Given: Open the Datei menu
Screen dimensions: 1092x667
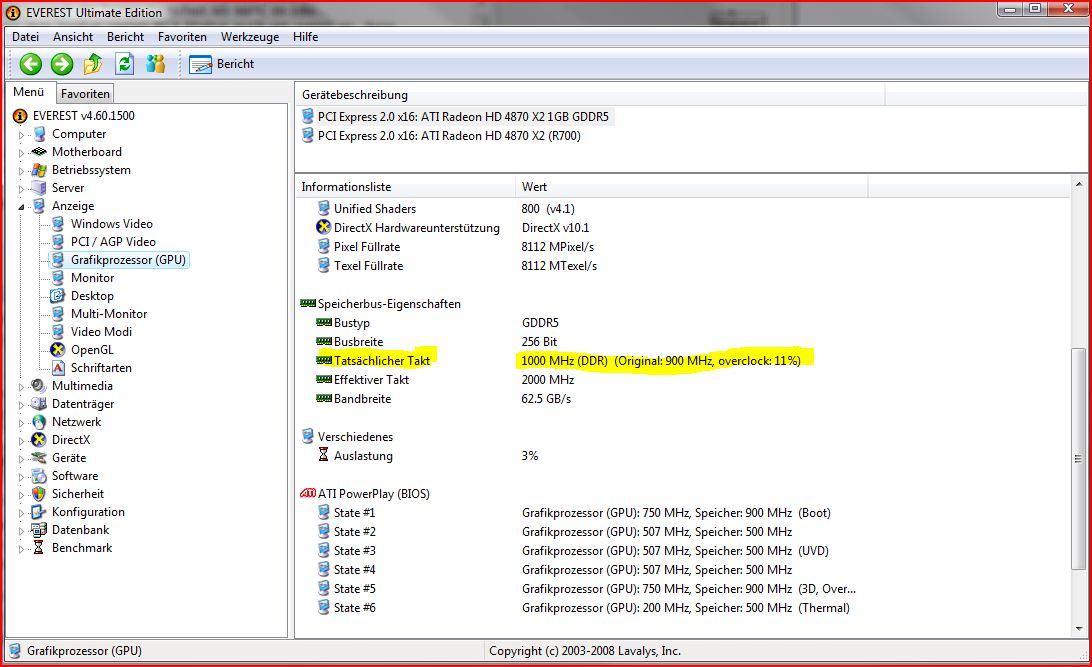Looking at the screenshot, I should (25, 37).
